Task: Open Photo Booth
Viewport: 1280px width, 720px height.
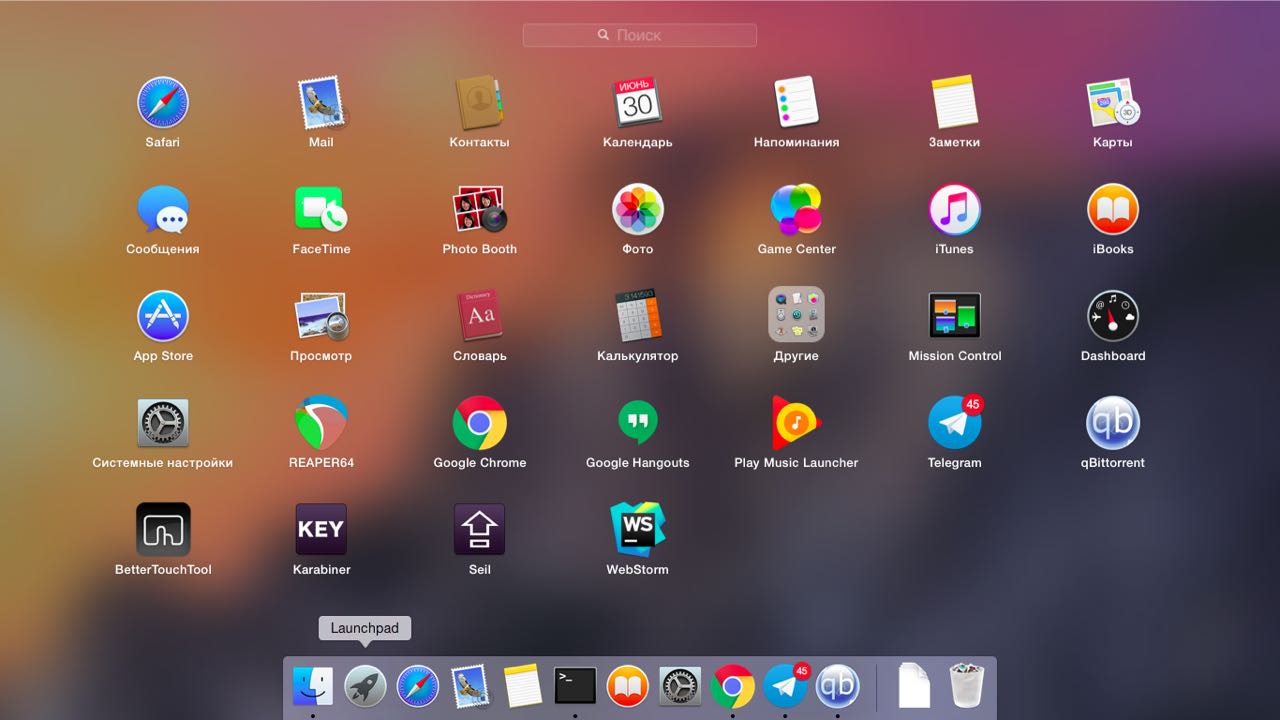Action: [479, 210]
